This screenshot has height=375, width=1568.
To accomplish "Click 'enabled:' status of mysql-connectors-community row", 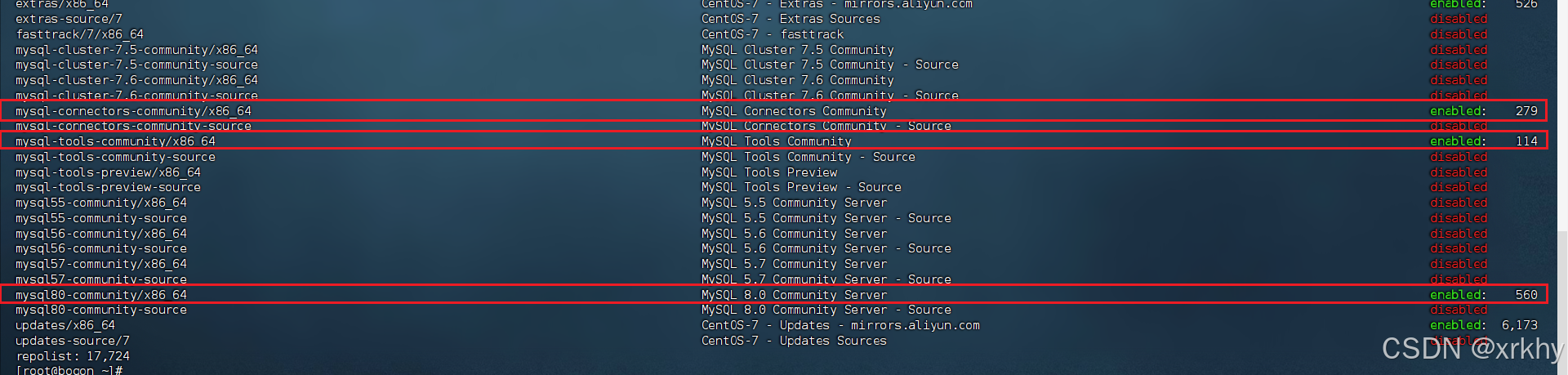I will coord(1458,111).
